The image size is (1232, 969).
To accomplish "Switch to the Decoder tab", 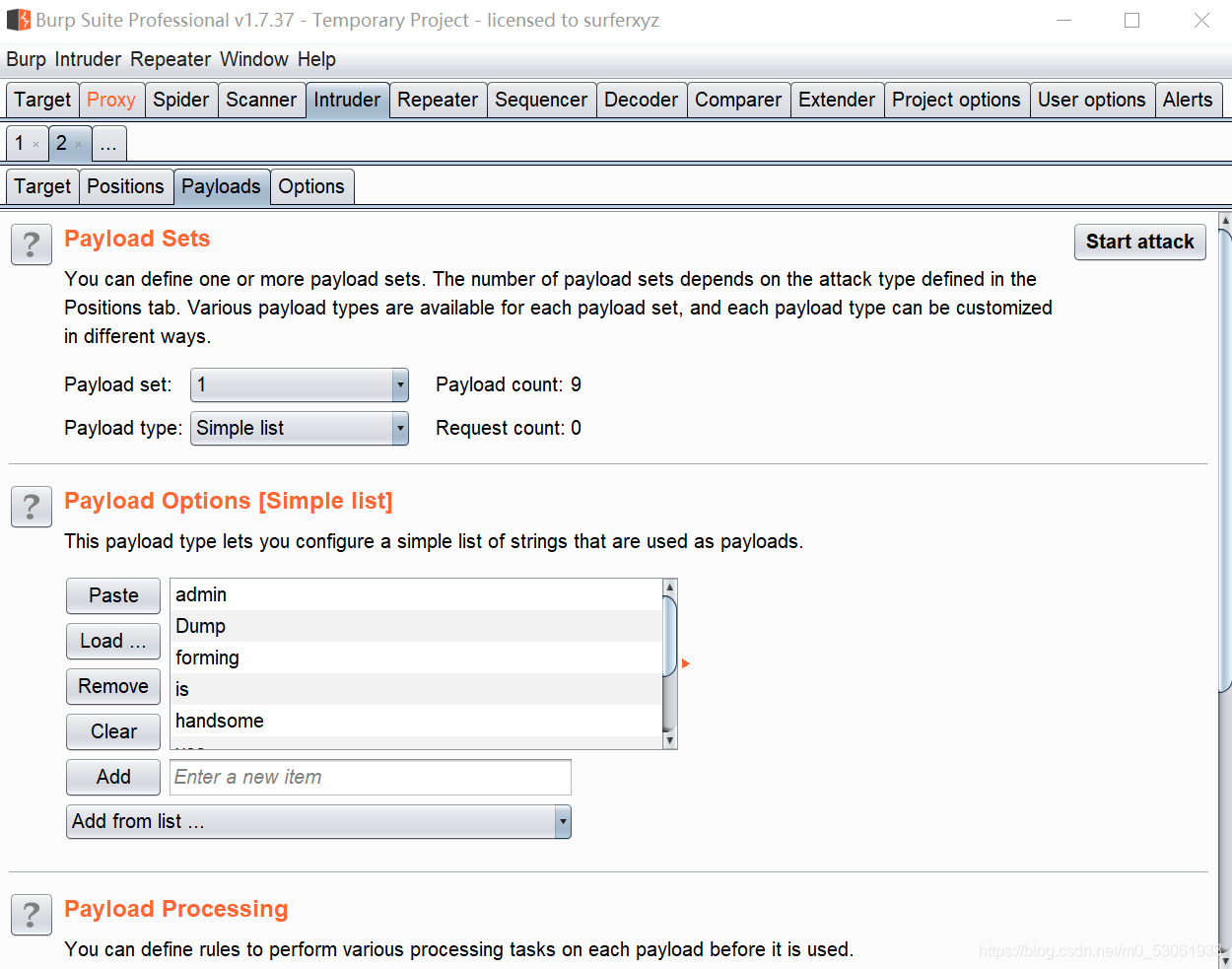I will 642,100.
